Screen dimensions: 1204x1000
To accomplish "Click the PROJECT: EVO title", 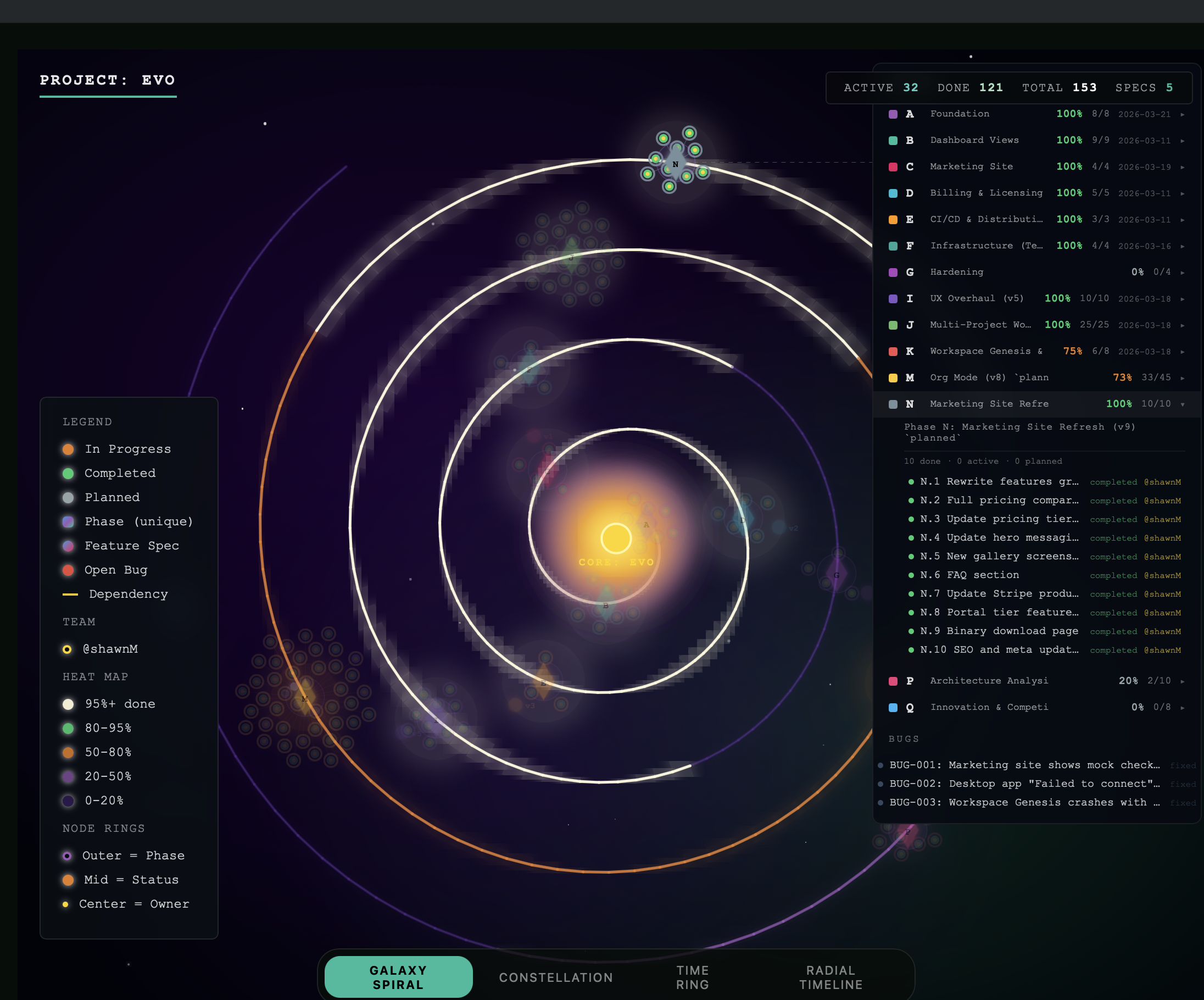I will coord(108,80).
